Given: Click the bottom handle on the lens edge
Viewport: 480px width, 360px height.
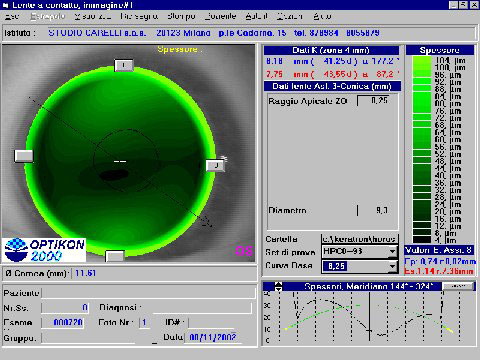Looking at the screenshot, I should 115,257.
